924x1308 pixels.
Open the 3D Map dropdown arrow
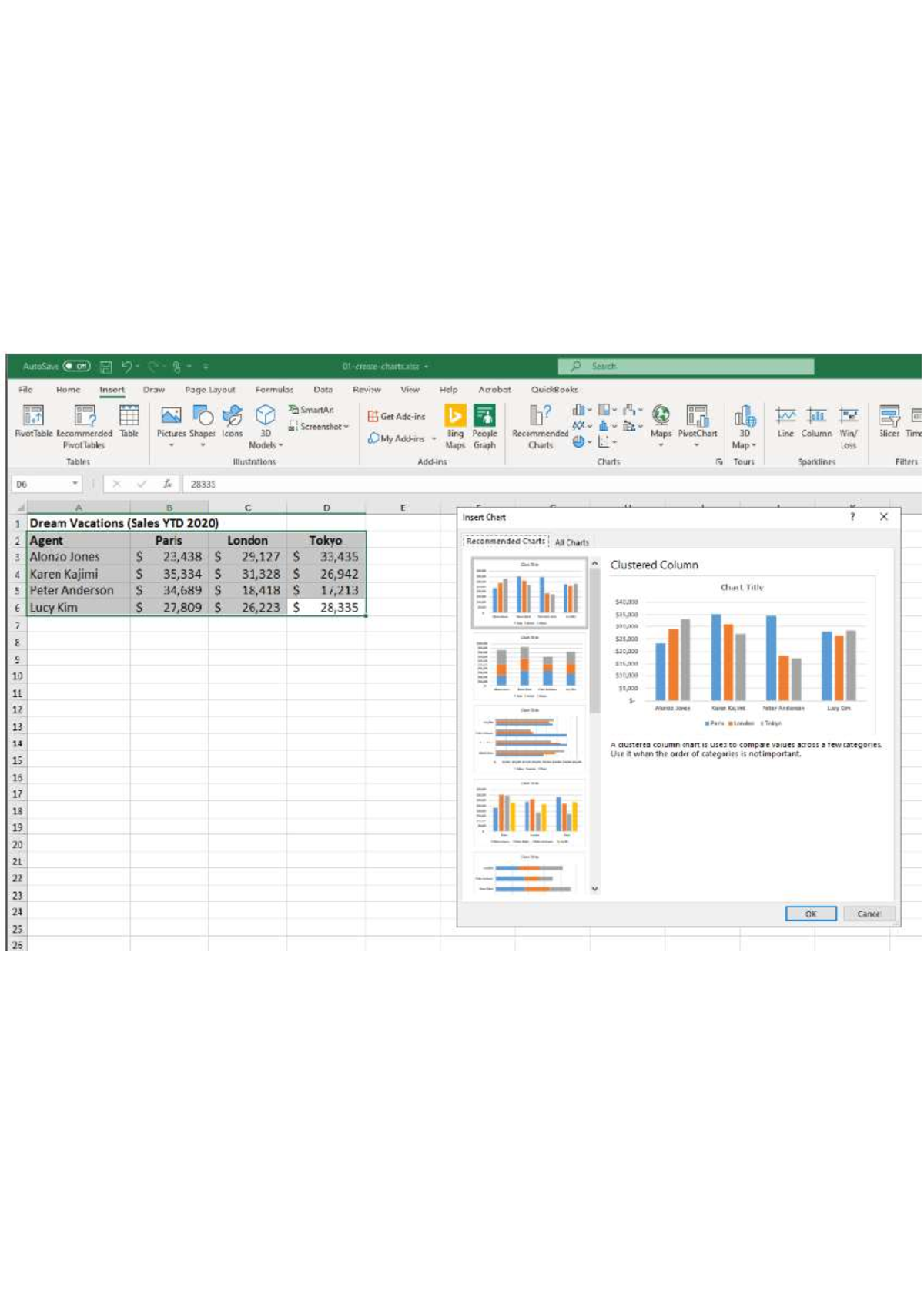tap(754, 445)
